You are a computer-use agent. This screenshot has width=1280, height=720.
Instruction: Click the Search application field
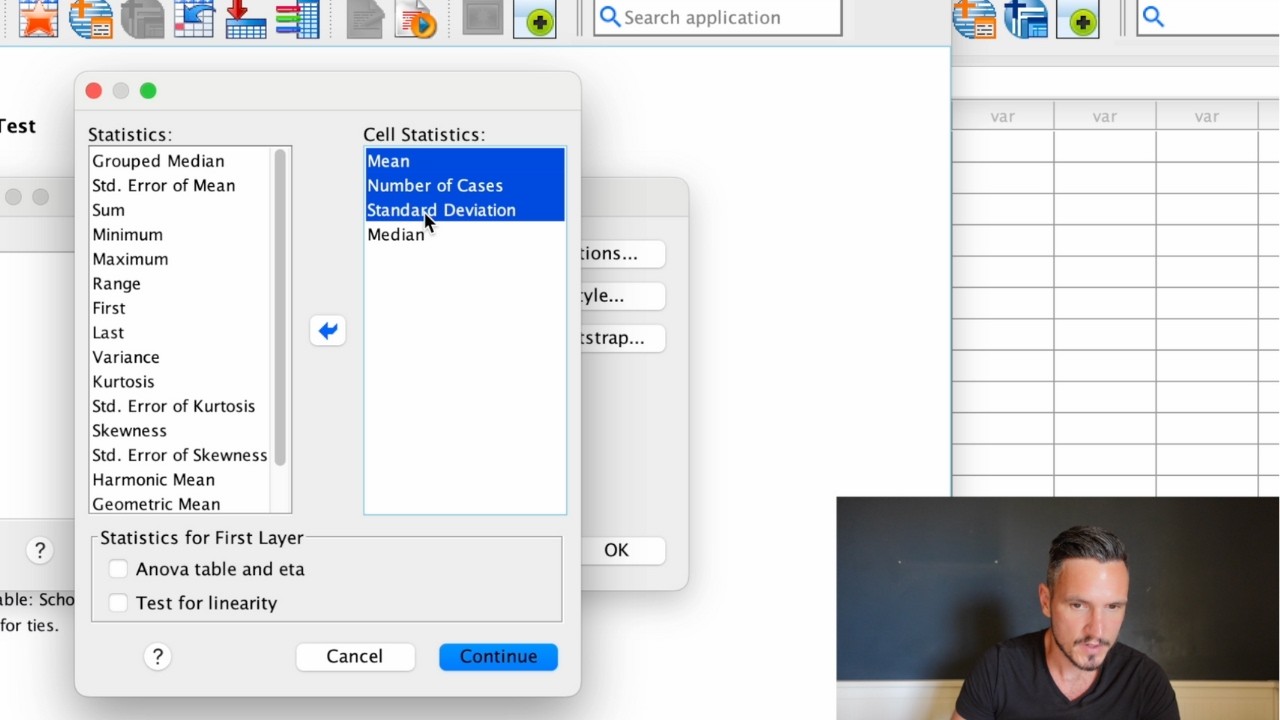[717, 17]
